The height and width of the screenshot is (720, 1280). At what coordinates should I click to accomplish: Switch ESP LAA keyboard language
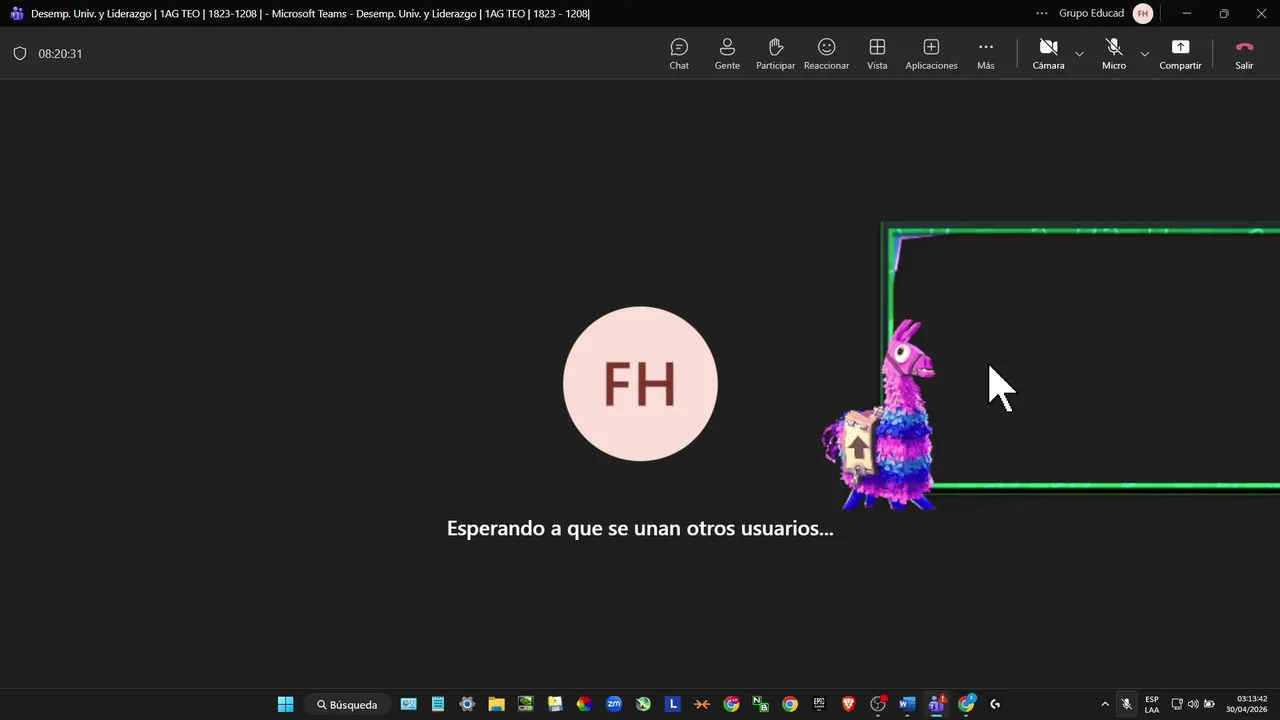click(1152, 704)
